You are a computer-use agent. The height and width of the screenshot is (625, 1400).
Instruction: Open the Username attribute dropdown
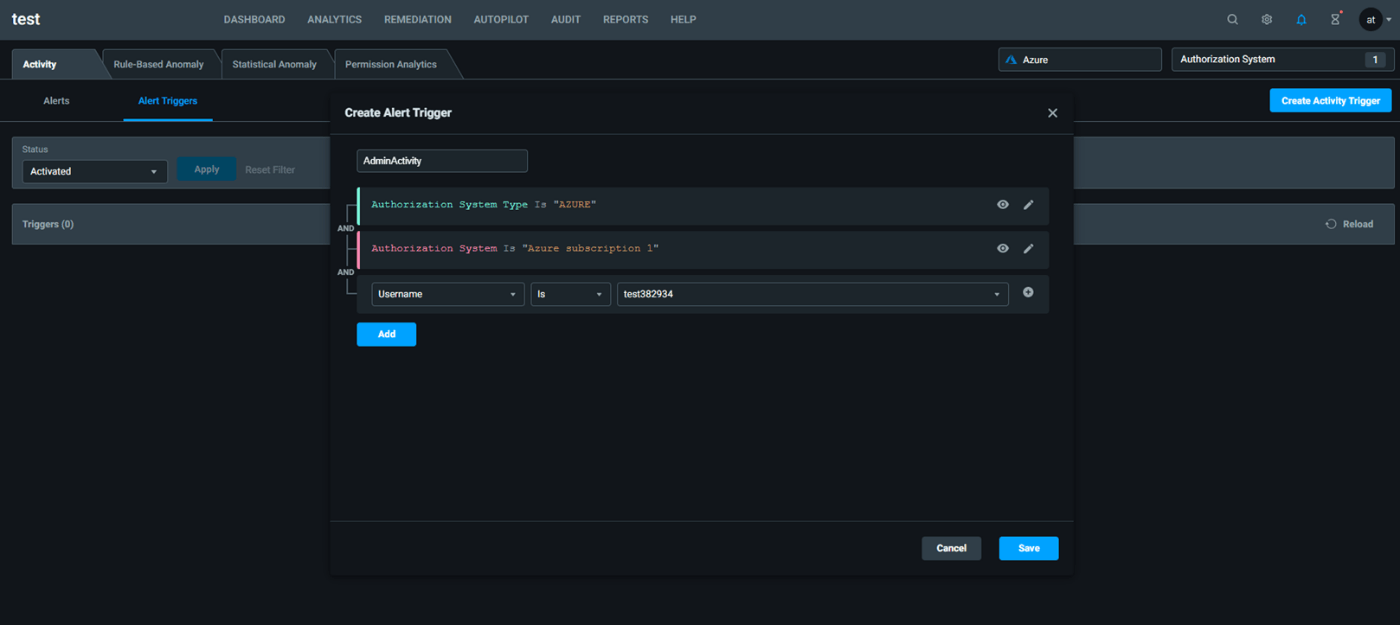click(448, 294)
